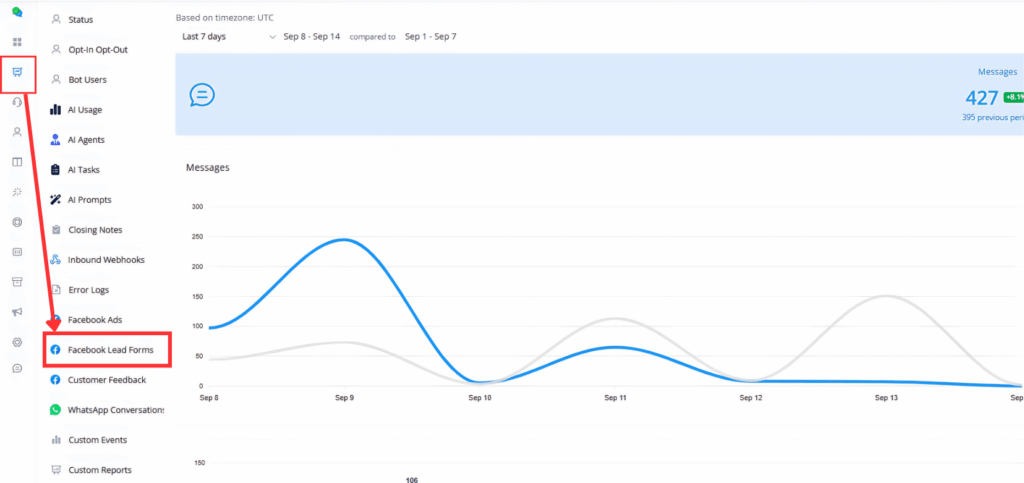Expand the Last 7 days dropdown

pos(228,37)
